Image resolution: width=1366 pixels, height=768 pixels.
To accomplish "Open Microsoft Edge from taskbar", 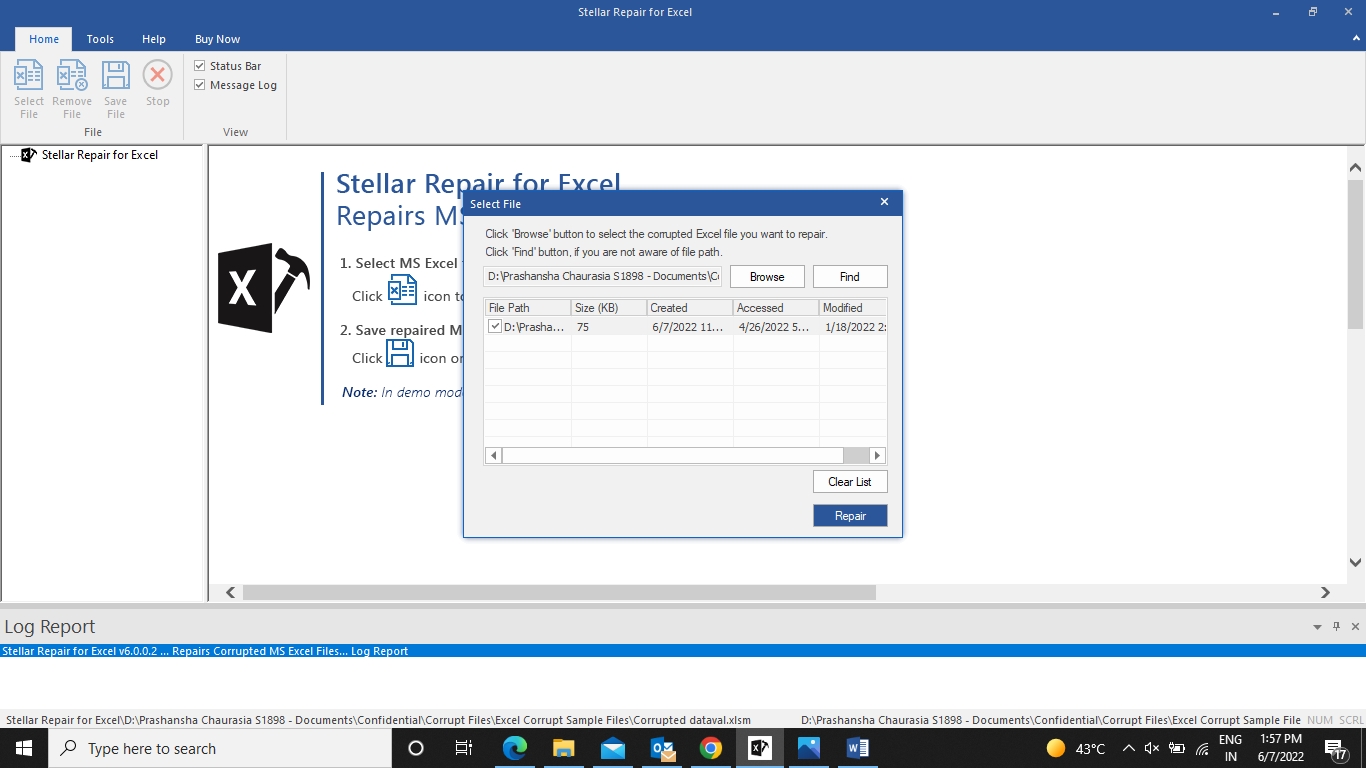I will pos(515,748).
